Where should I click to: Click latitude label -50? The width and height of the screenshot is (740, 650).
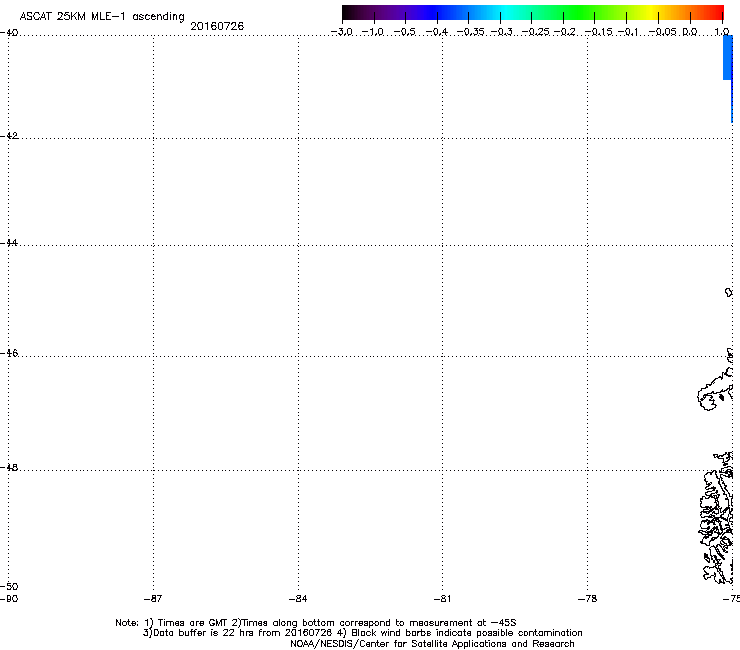(9, 587)
